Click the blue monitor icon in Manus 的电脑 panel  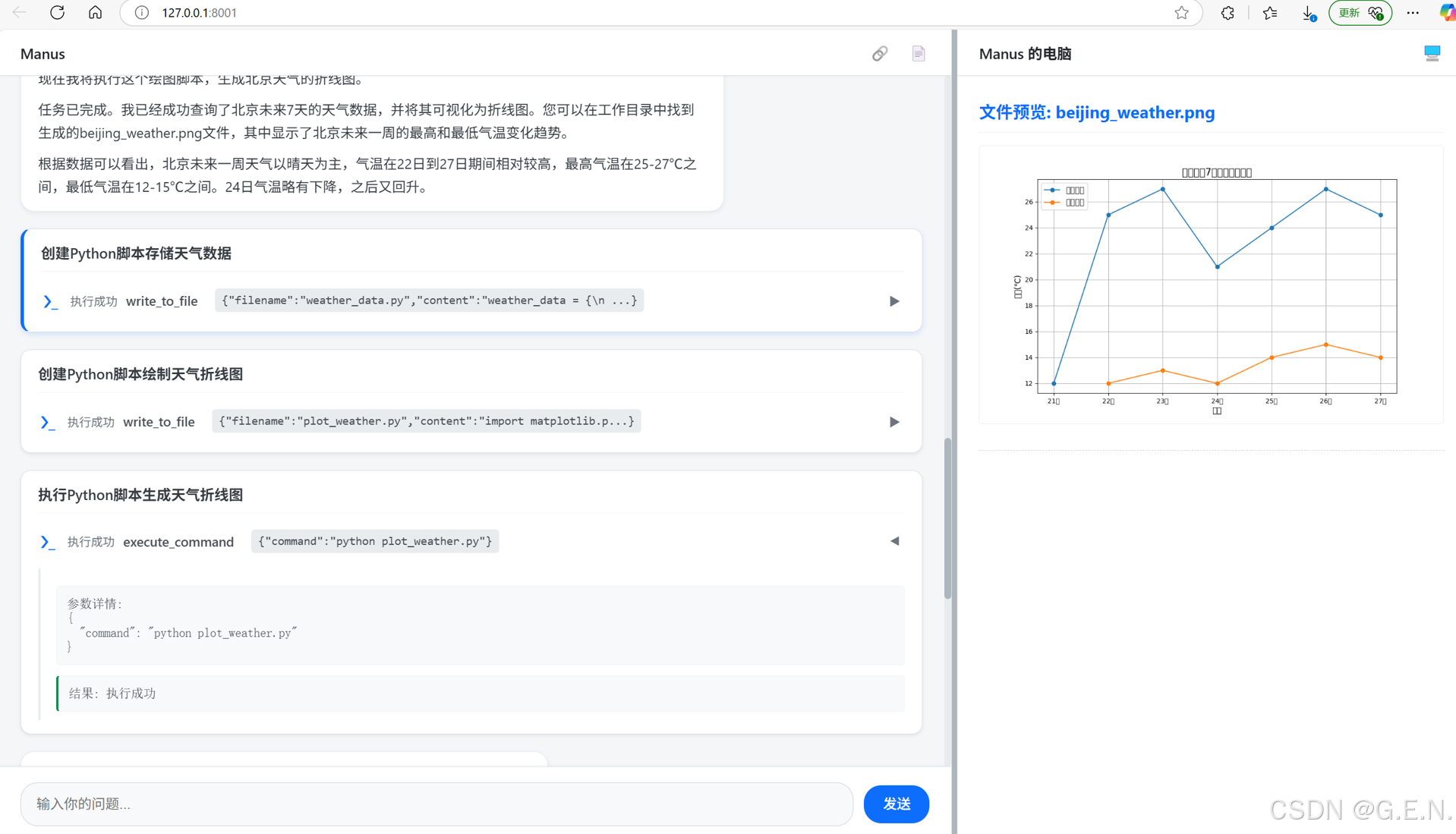point(1432,53)
